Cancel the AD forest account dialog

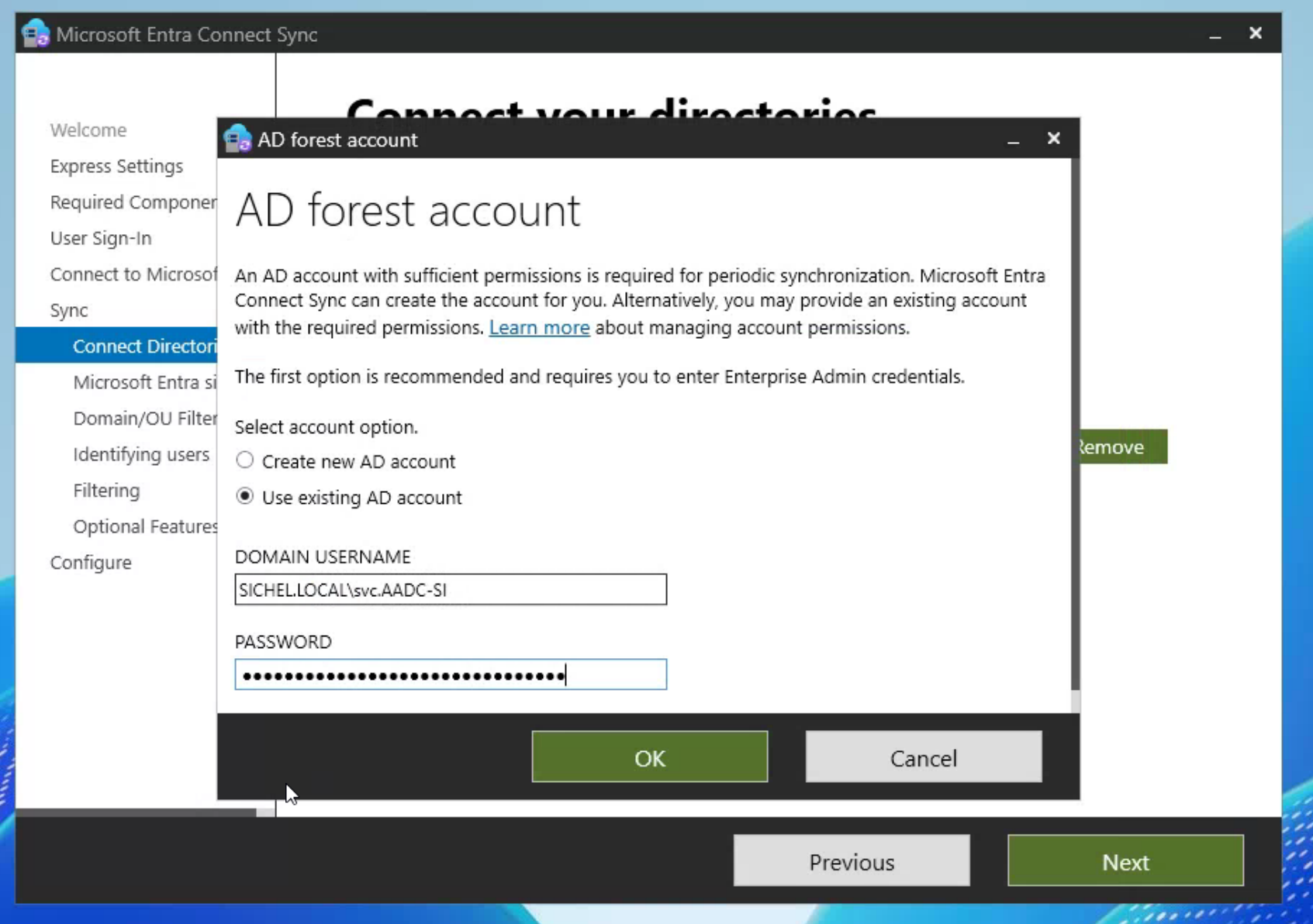point(923,757)
